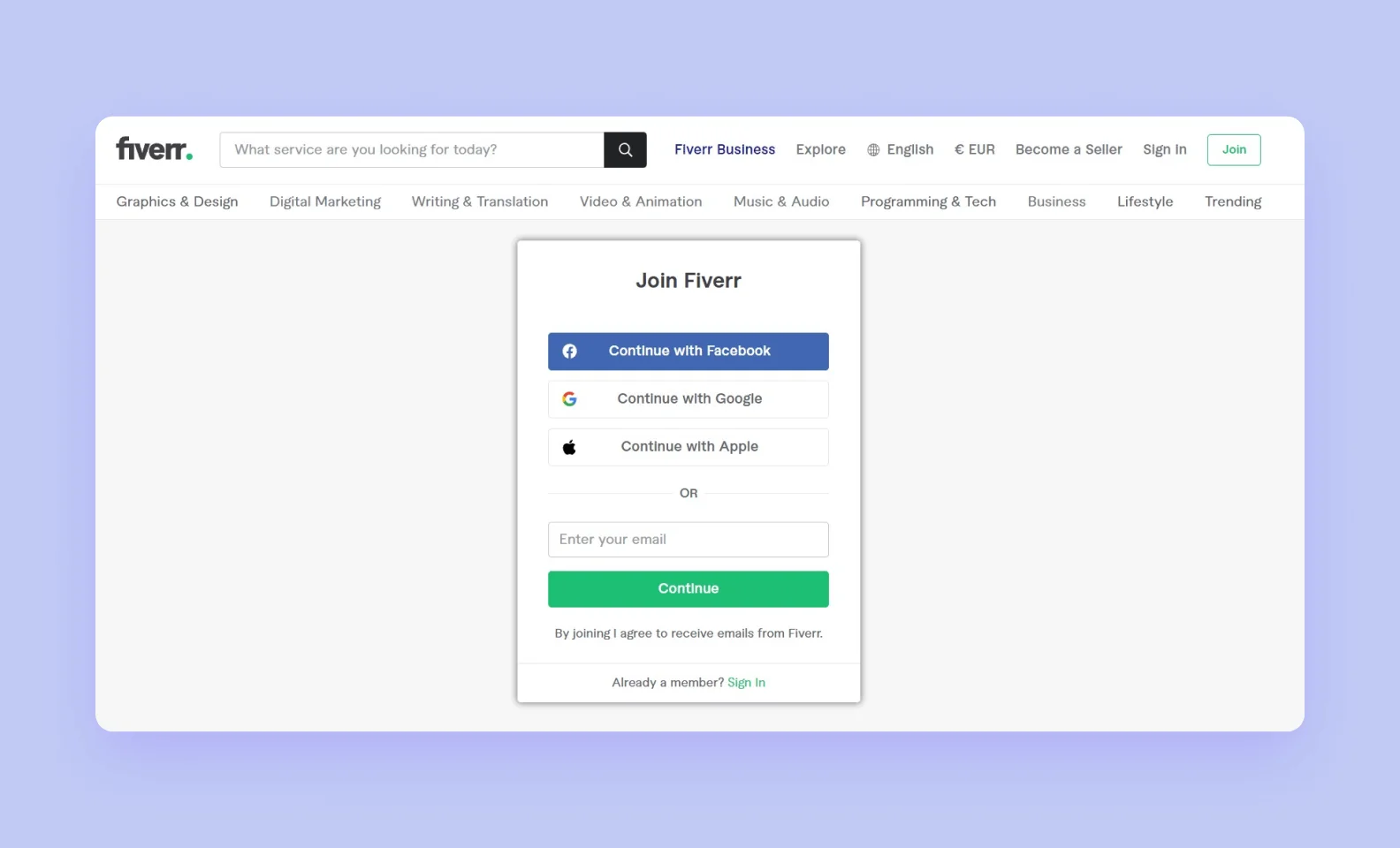Click the search magnifier button

[625, 150]
